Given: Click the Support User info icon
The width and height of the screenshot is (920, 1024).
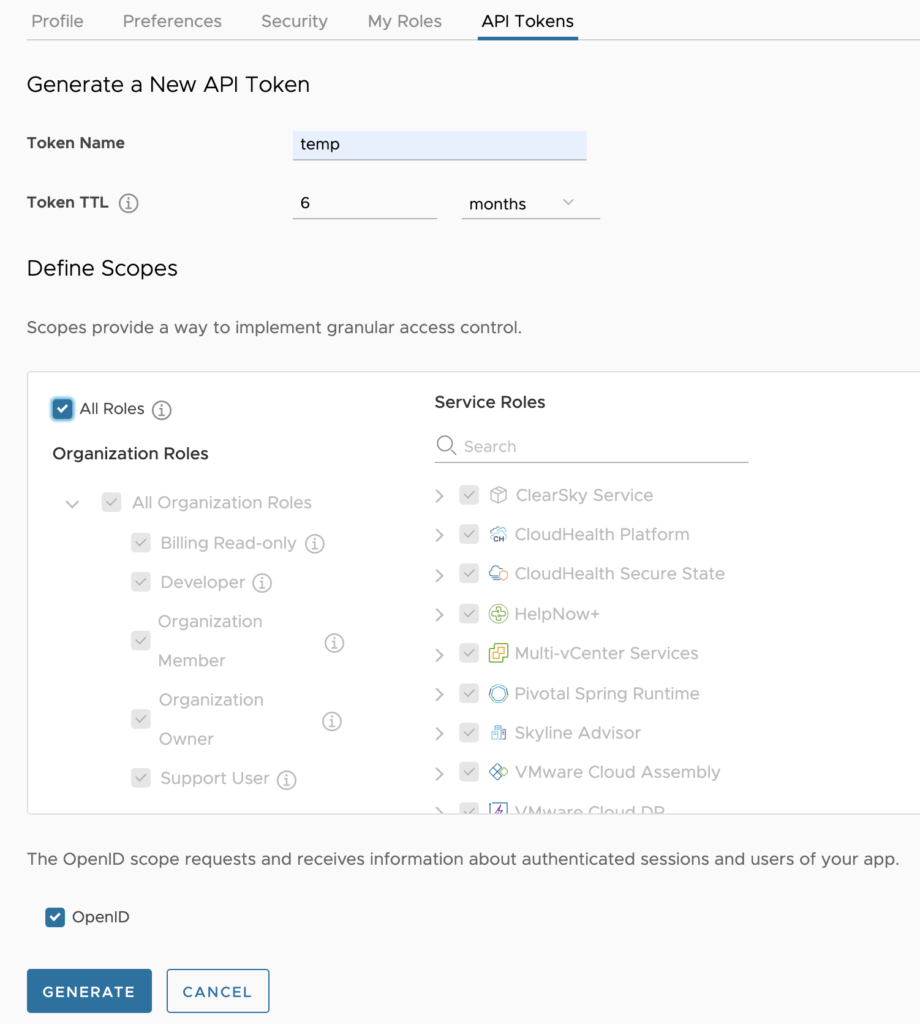Looking at the screenshot, I should click(287, 780).
